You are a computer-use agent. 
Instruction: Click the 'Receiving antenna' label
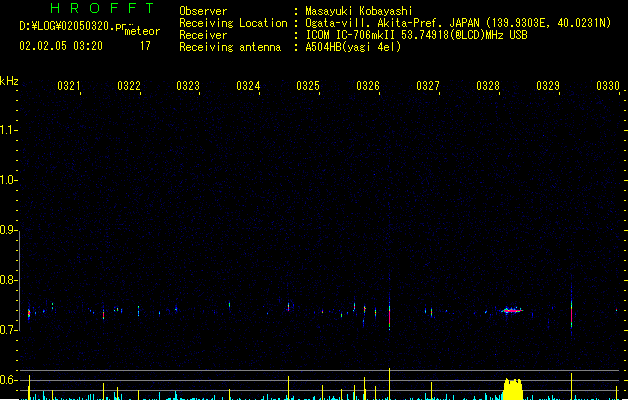[x=230, y=47]
